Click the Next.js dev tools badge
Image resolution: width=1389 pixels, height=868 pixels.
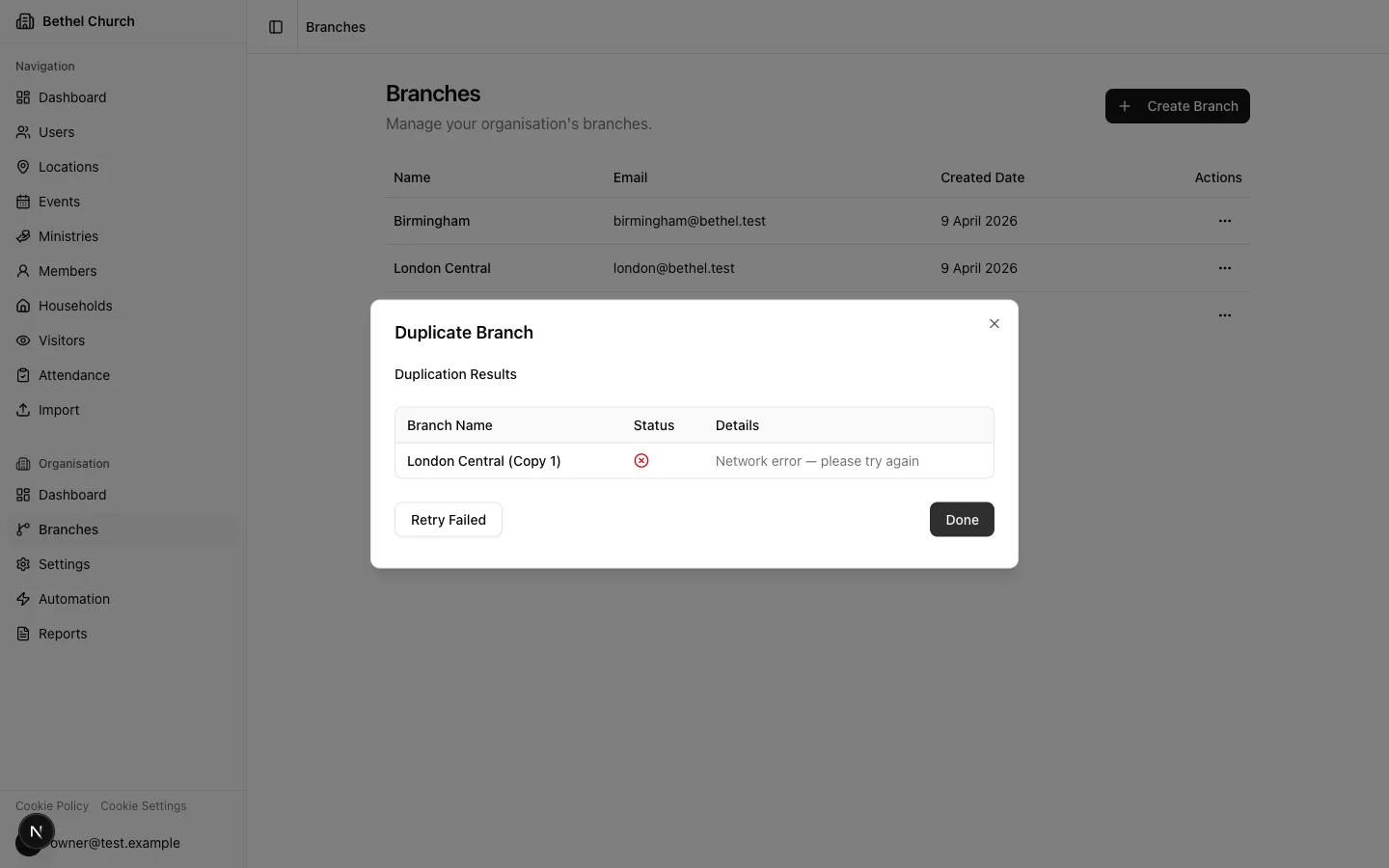point(37,831)
